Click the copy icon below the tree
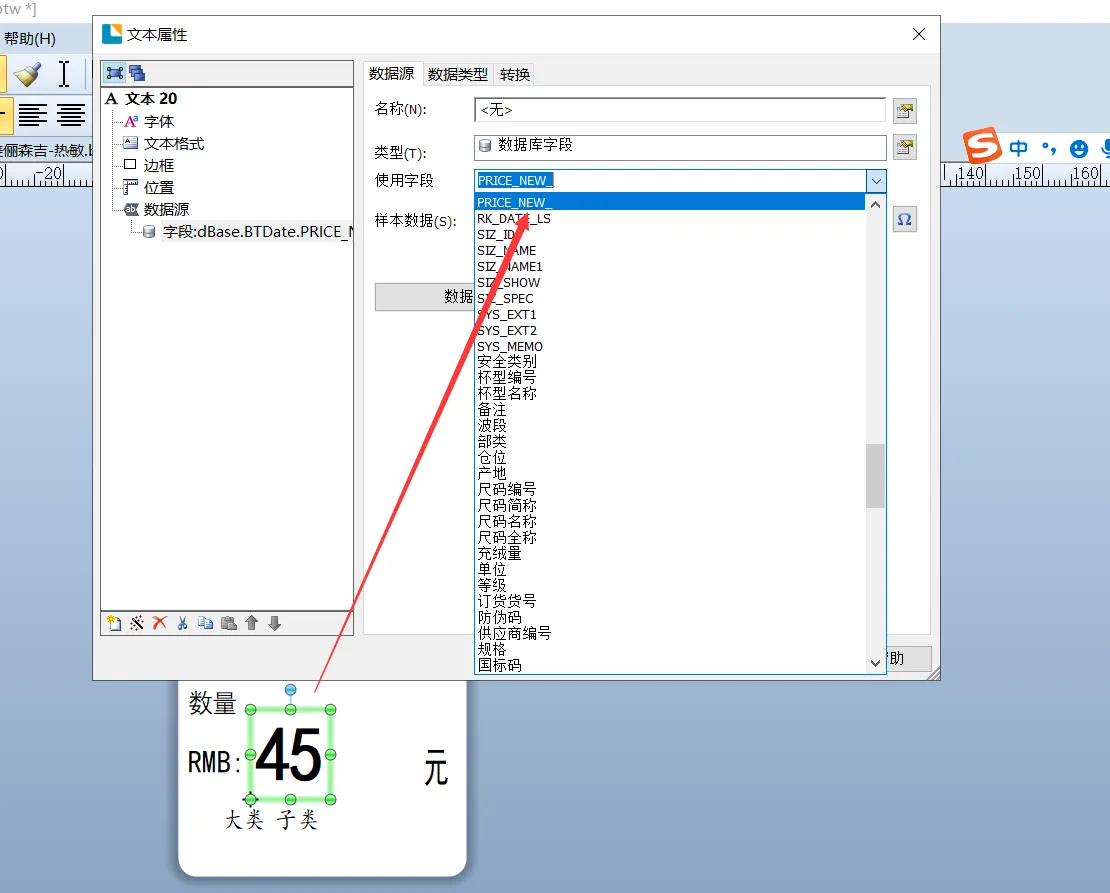The width and height of the screenshot is (1110, 893). (205, 623)
